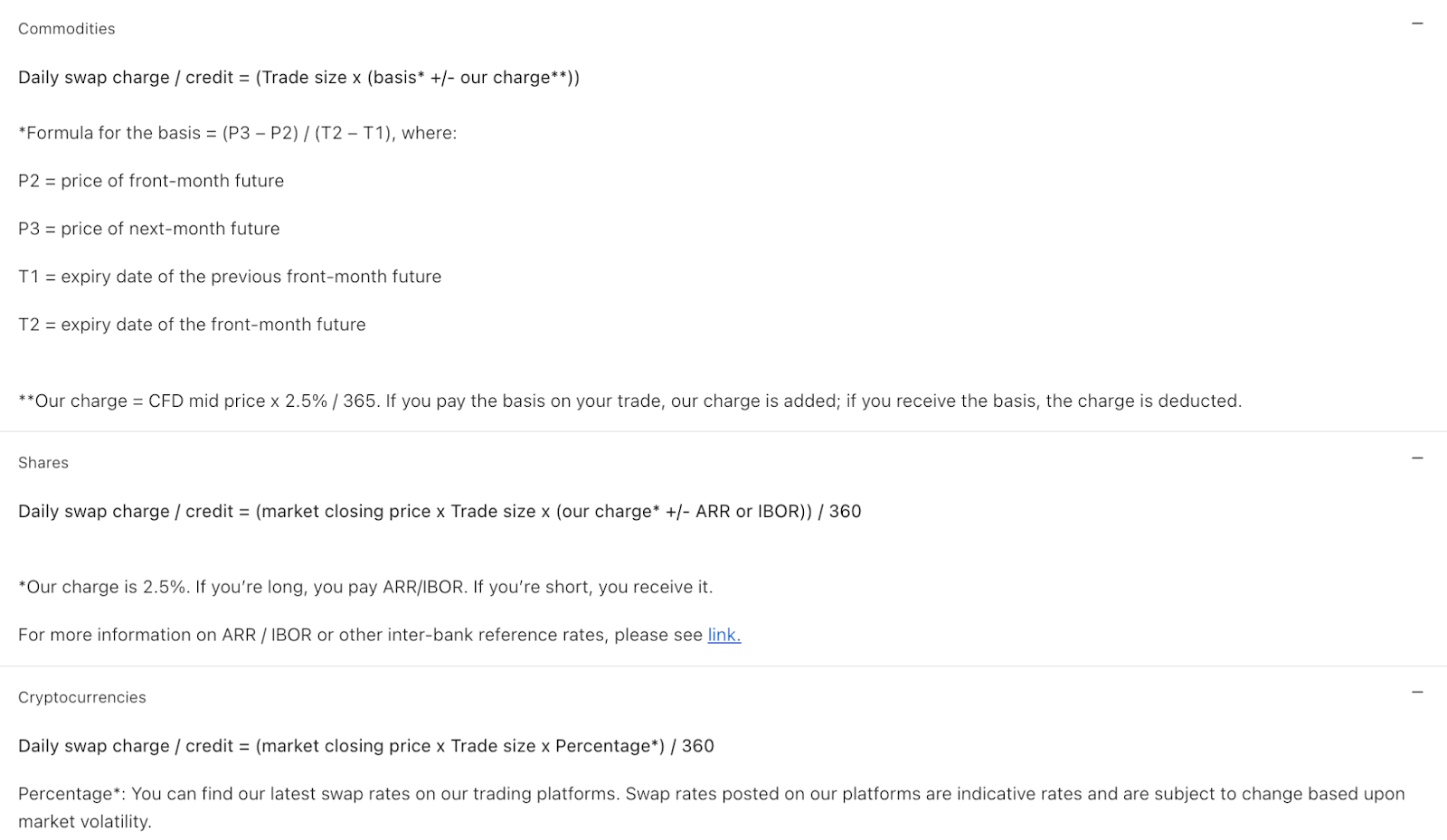The height and width of the screenshot is (840, 1447).
Task: Collapse Shares section using minus icon
Action: pyautogui.click(x=1417, y=458)
